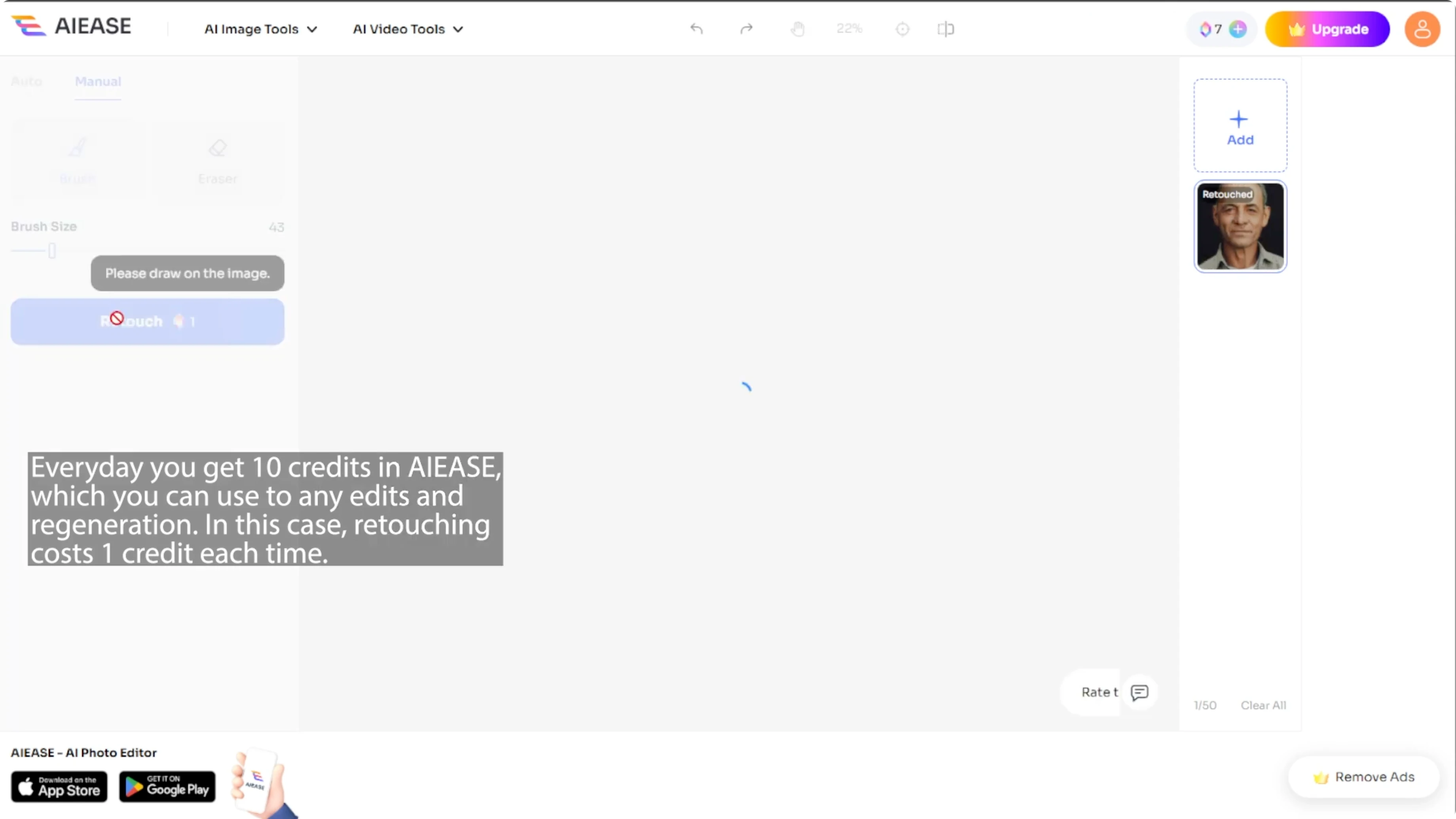Click the 'Rate t' feedback text
The height and width of the screenshot is (819, 1456).
click(1100, 692)
